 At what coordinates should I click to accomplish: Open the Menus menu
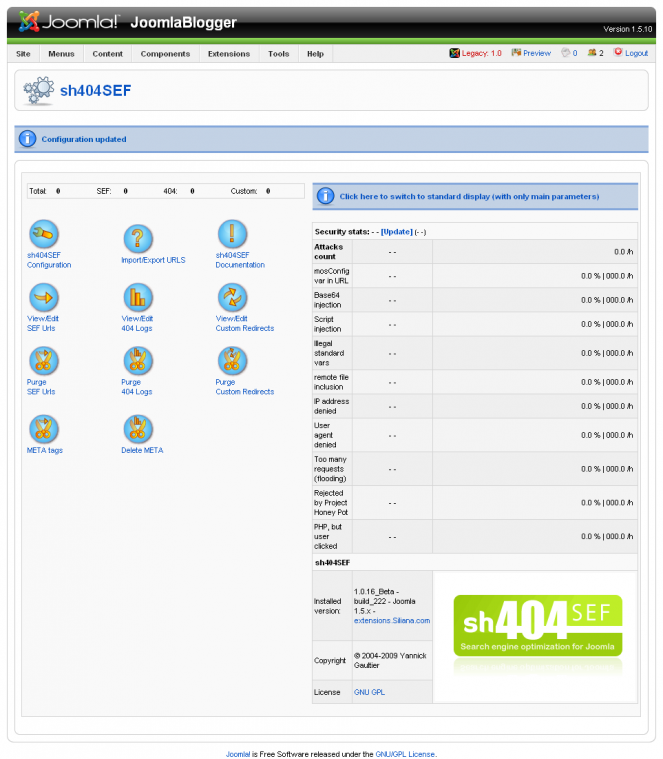tap(61, 54)
